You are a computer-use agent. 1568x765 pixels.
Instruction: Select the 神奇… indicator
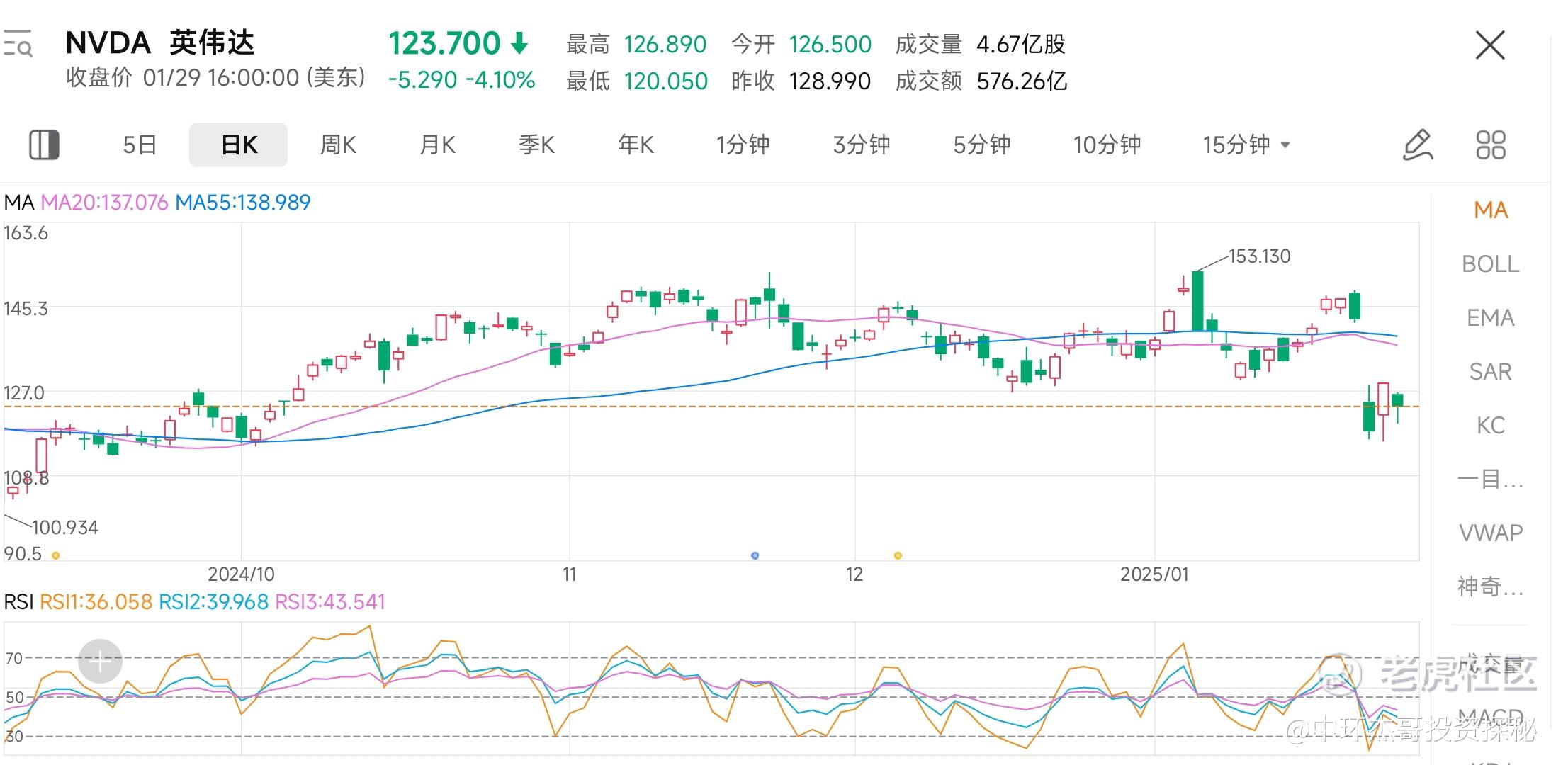coord(1491,587)
